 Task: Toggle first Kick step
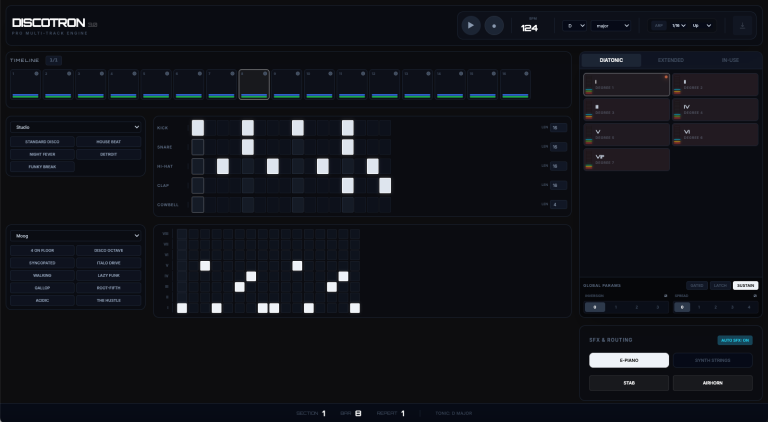pyautogui.click(x=198, y=128)
